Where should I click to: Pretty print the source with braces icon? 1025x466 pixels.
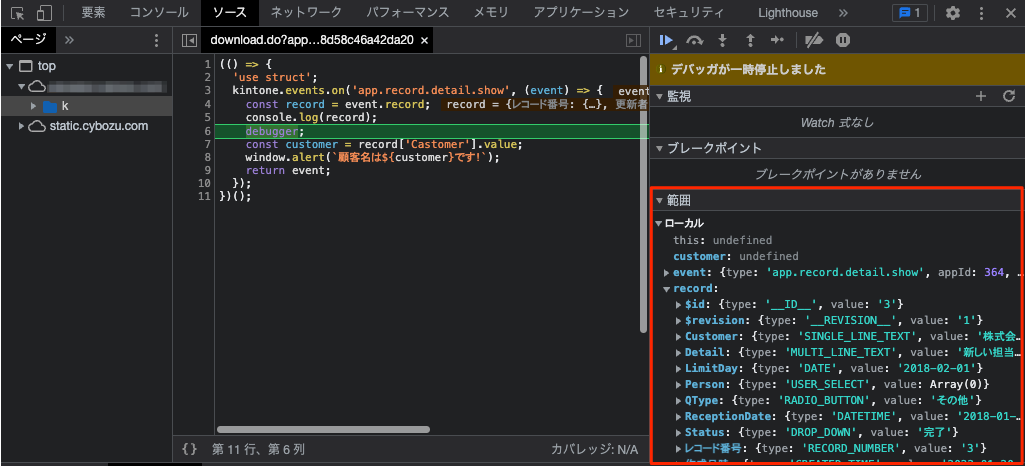pos(190,449)
